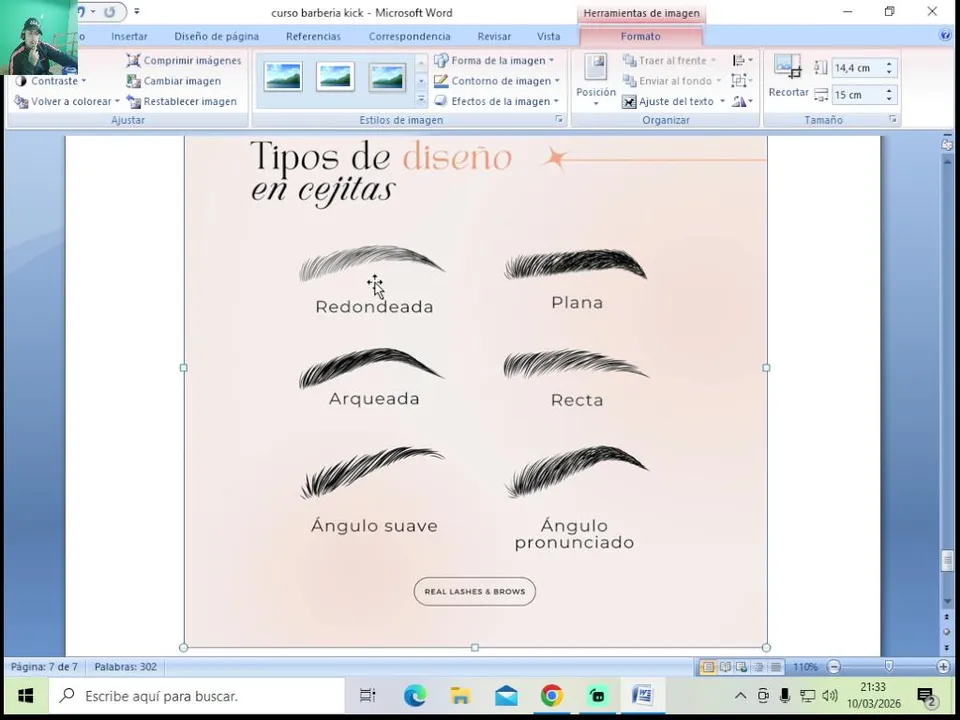The height and width of the screenshot is (720, 960).
Task: Open the notification center icon
Action: tap(927, 696)
